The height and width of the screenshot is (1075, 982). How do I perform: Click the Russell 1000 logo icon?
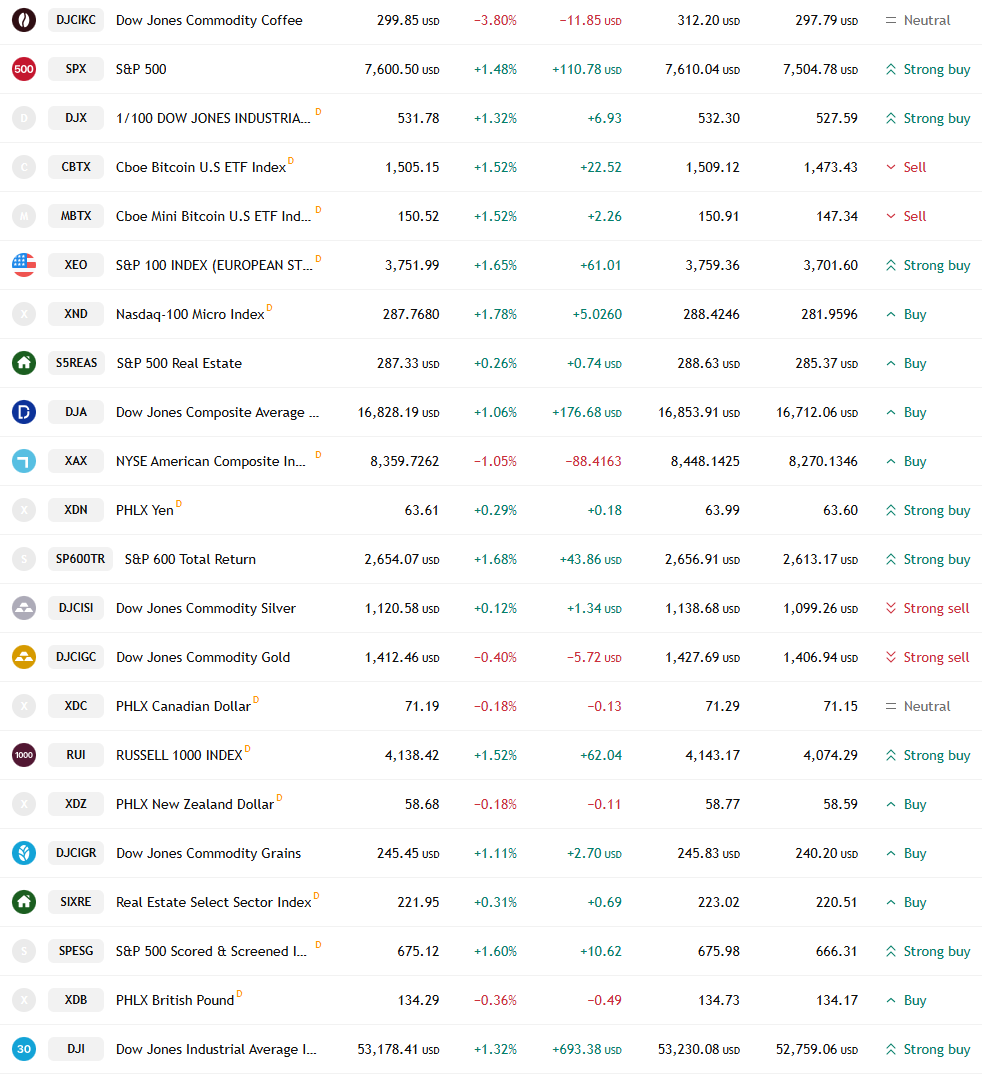pos(24,755)
